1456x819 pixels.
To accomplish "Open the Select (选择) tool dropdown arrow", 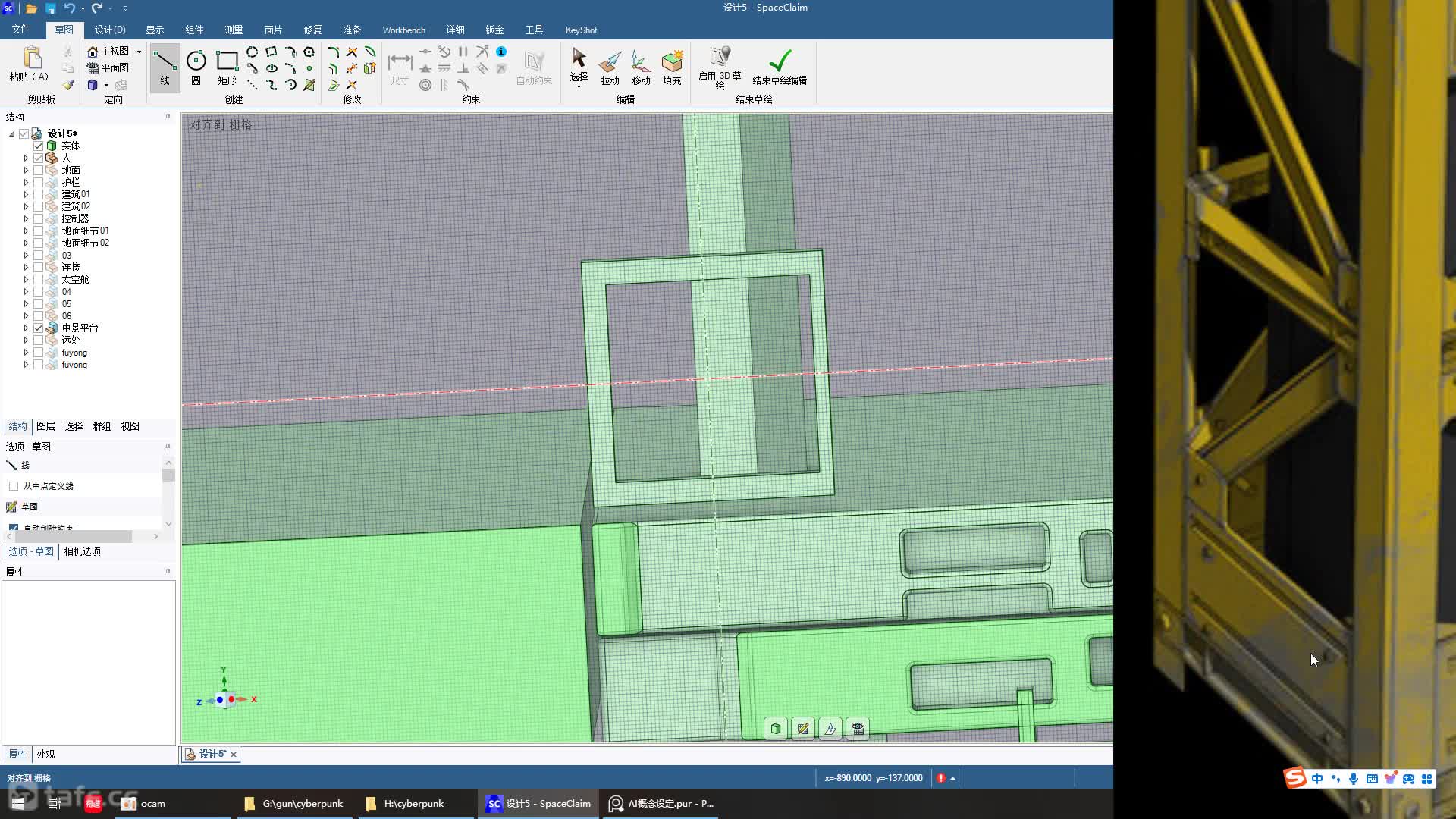I will point(579,87).
